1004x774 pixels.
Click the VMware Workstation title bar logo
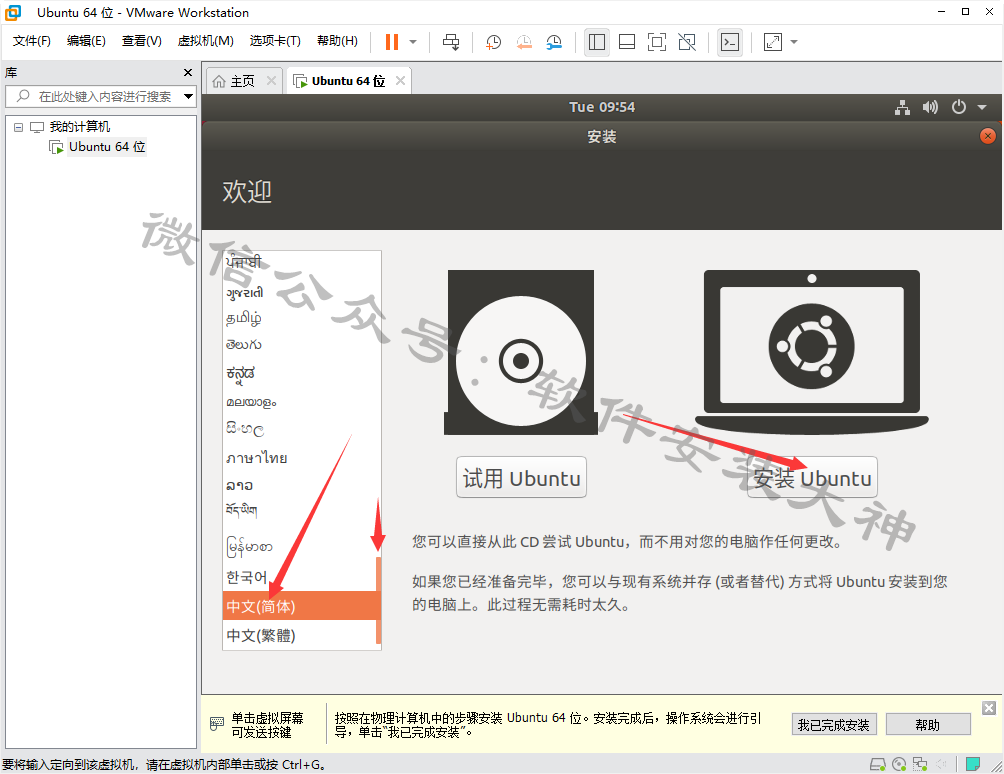tap(13, 12)
